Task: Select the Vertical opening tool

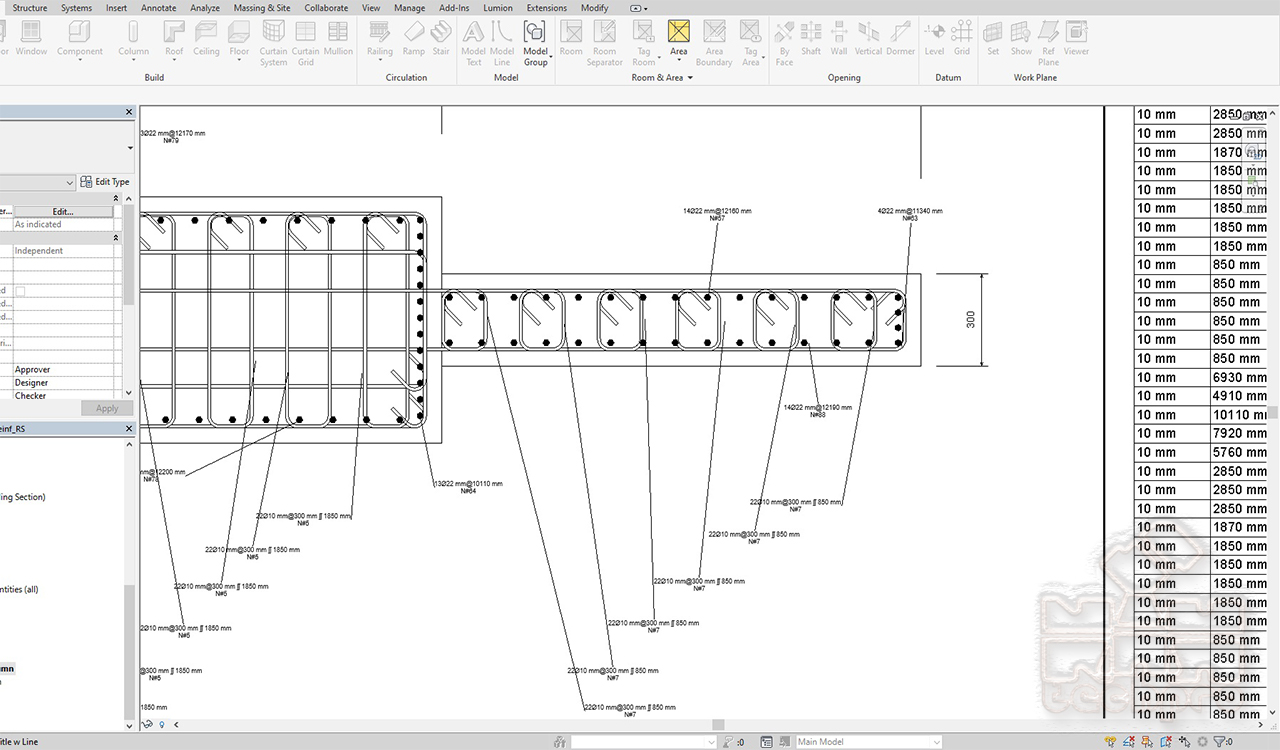Action: [868, 40]
